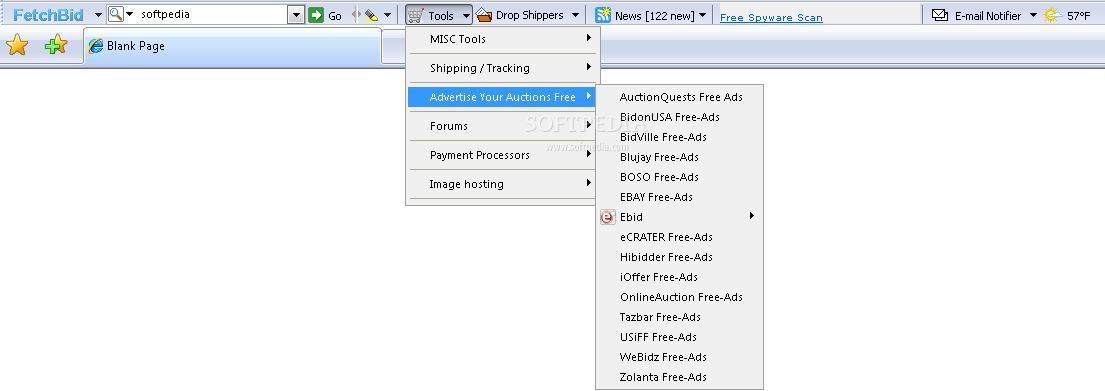Click the Internet Explorer icon on tab

coord(96,46)
